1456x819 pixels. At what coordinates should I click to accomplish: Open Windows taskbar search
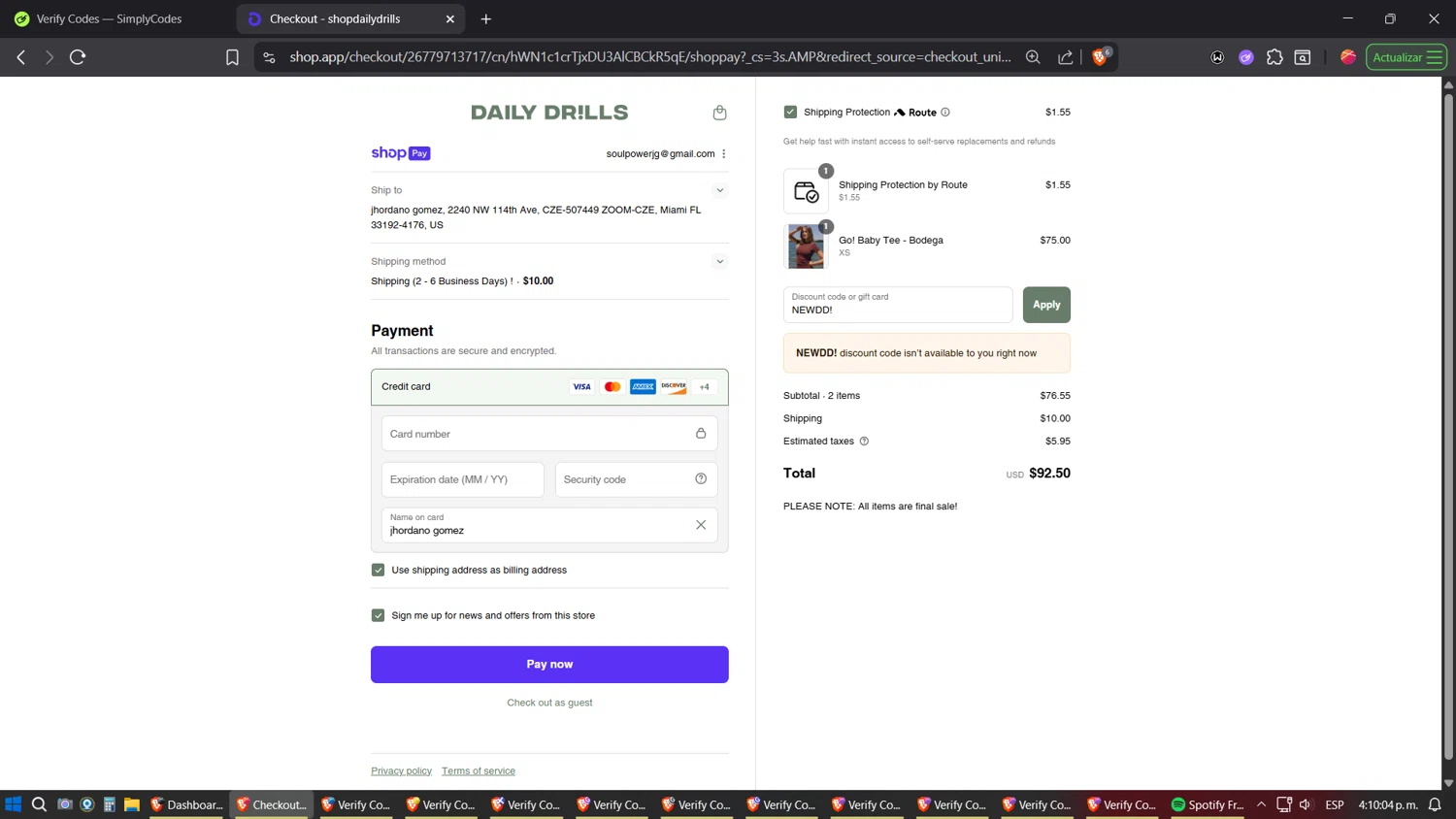point(39,804)
